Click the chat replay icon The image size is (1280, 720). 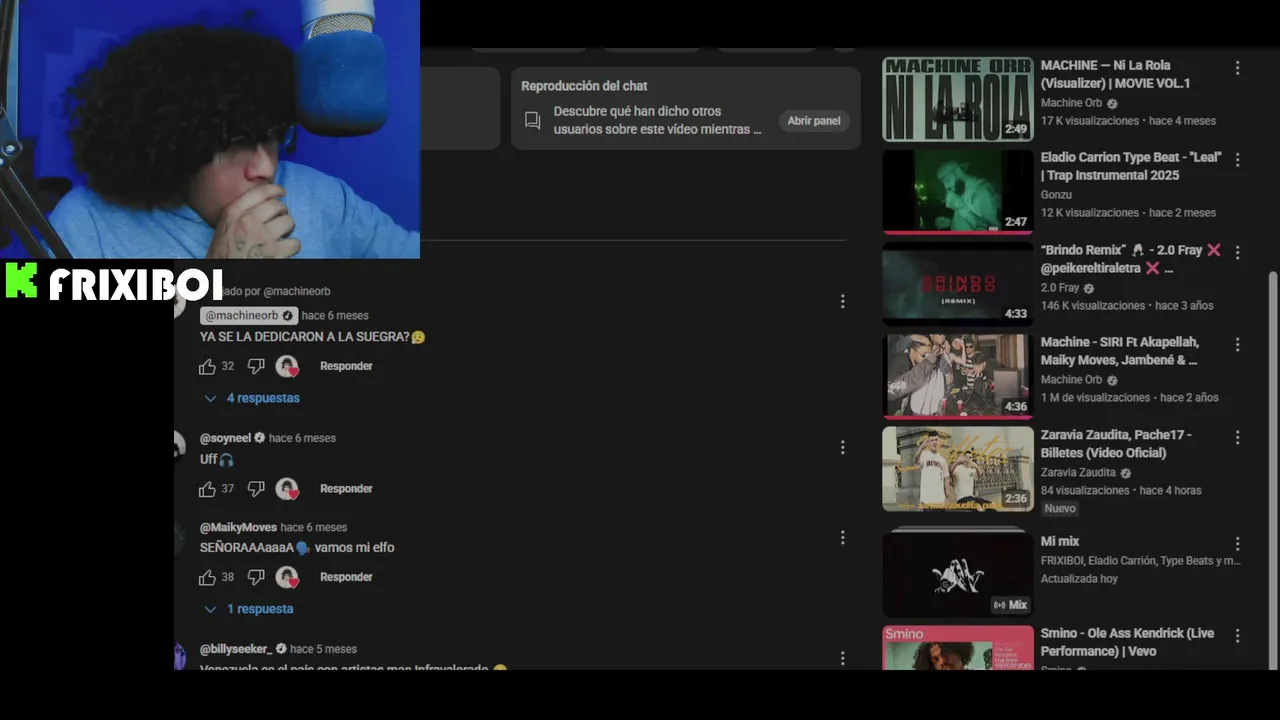[x=533, y=121]
